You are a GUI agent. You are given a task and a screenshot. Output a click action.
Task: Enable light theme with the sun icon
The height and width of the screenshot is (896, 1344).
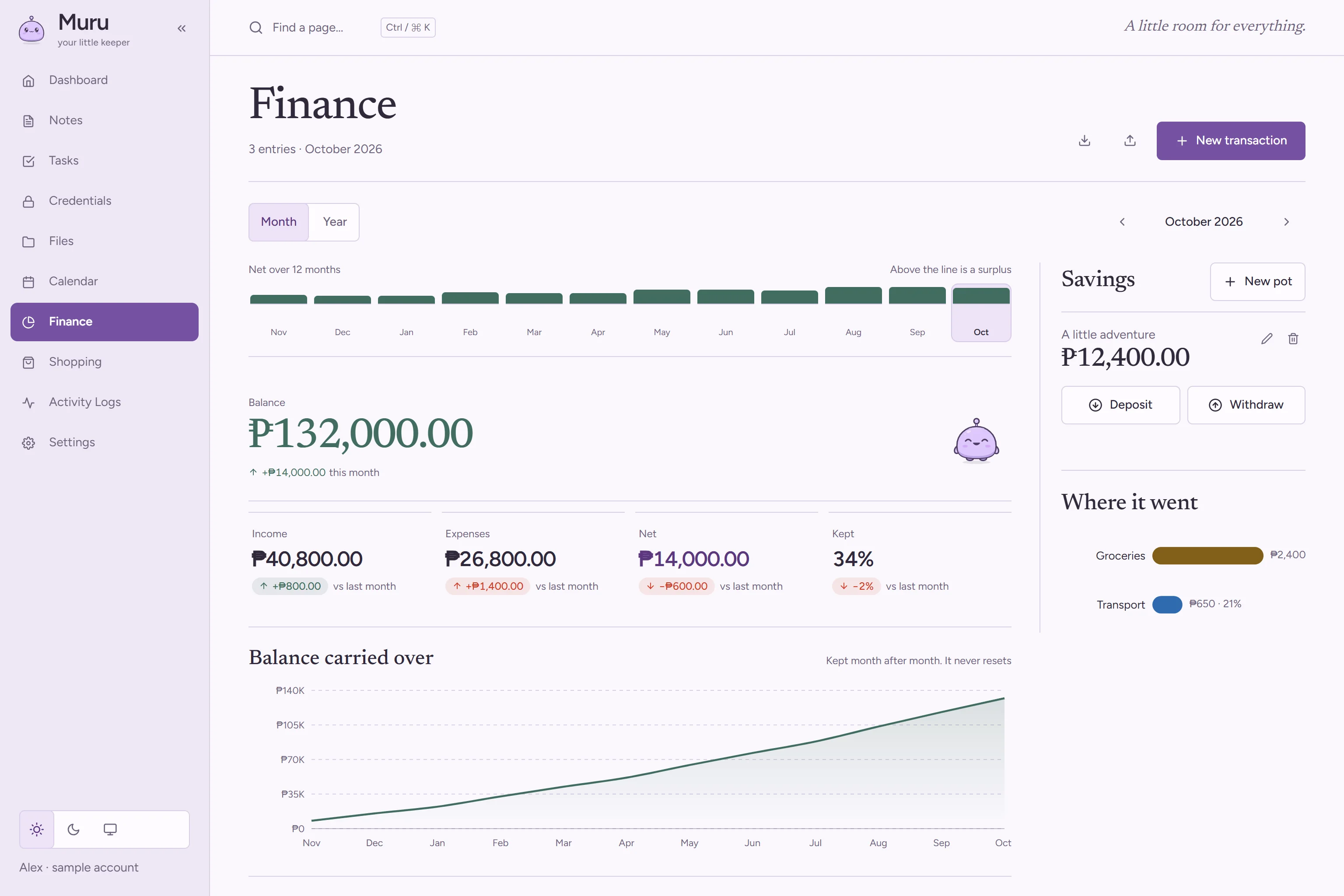point(37,829)
